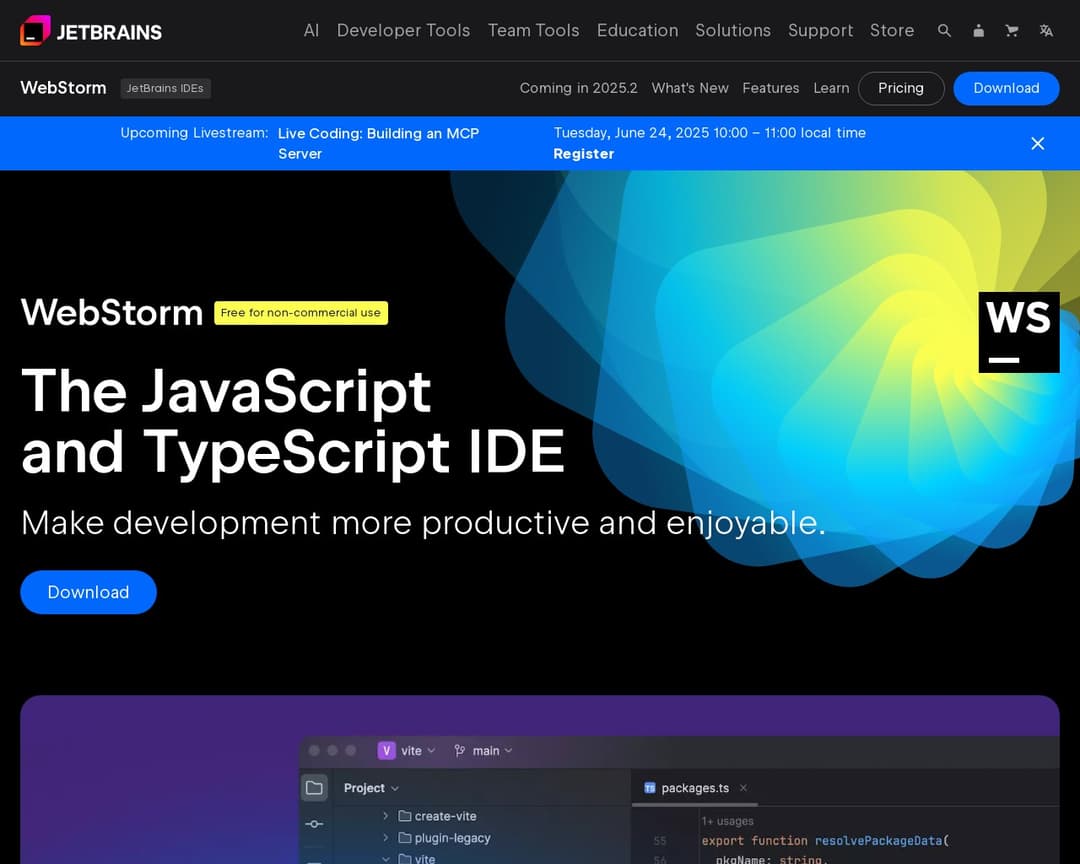
Task: Click the WebStorm product name in subheader
Action: [x=63, y=88]
